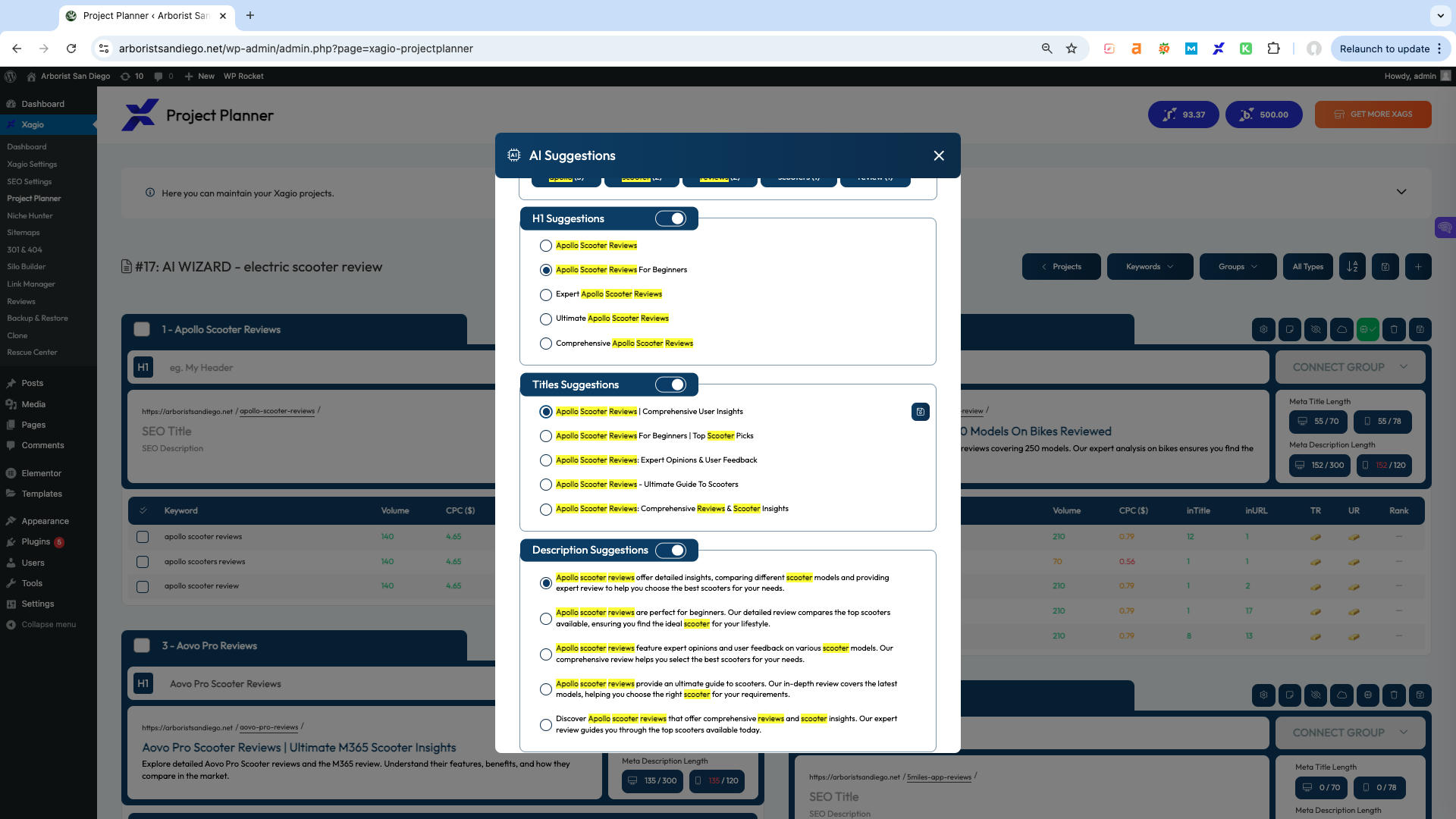Open Elementor in the WordPress sidebar

pyautogui.click(x=41, y=473)
